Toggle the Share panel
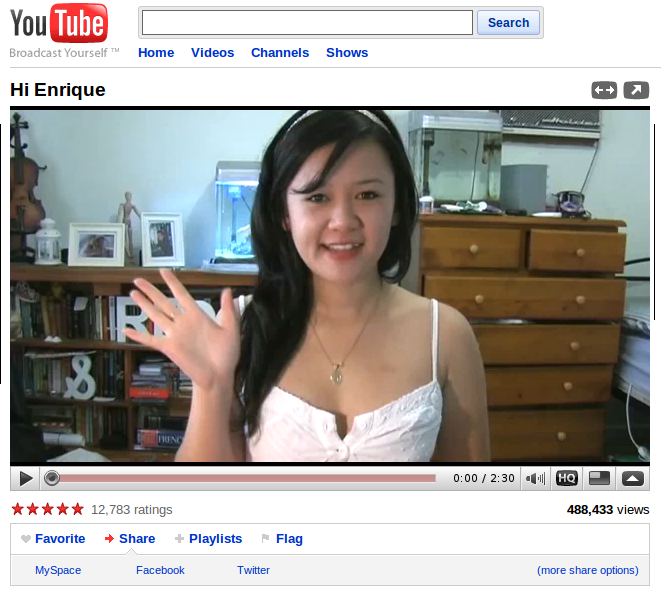This screenshot has width=661, height=601. 137,539
